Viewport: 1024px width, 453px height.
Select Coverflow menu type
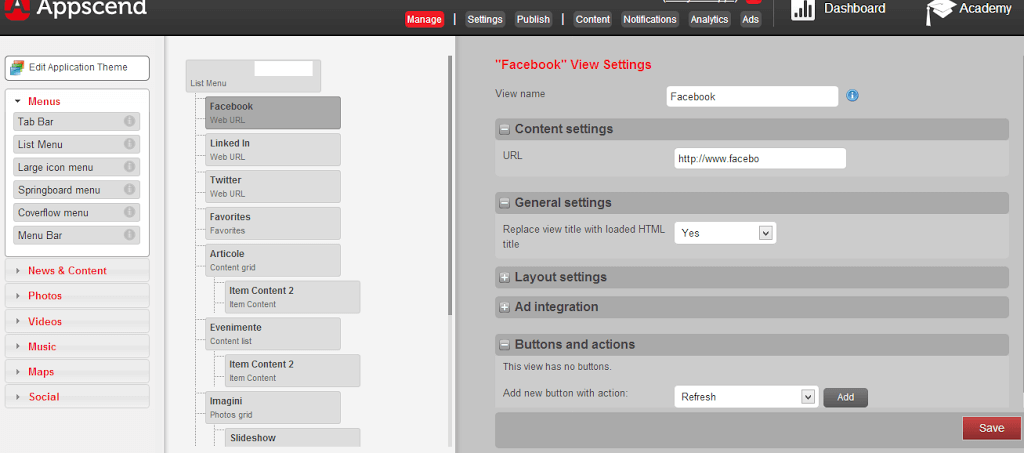(76, 213)
